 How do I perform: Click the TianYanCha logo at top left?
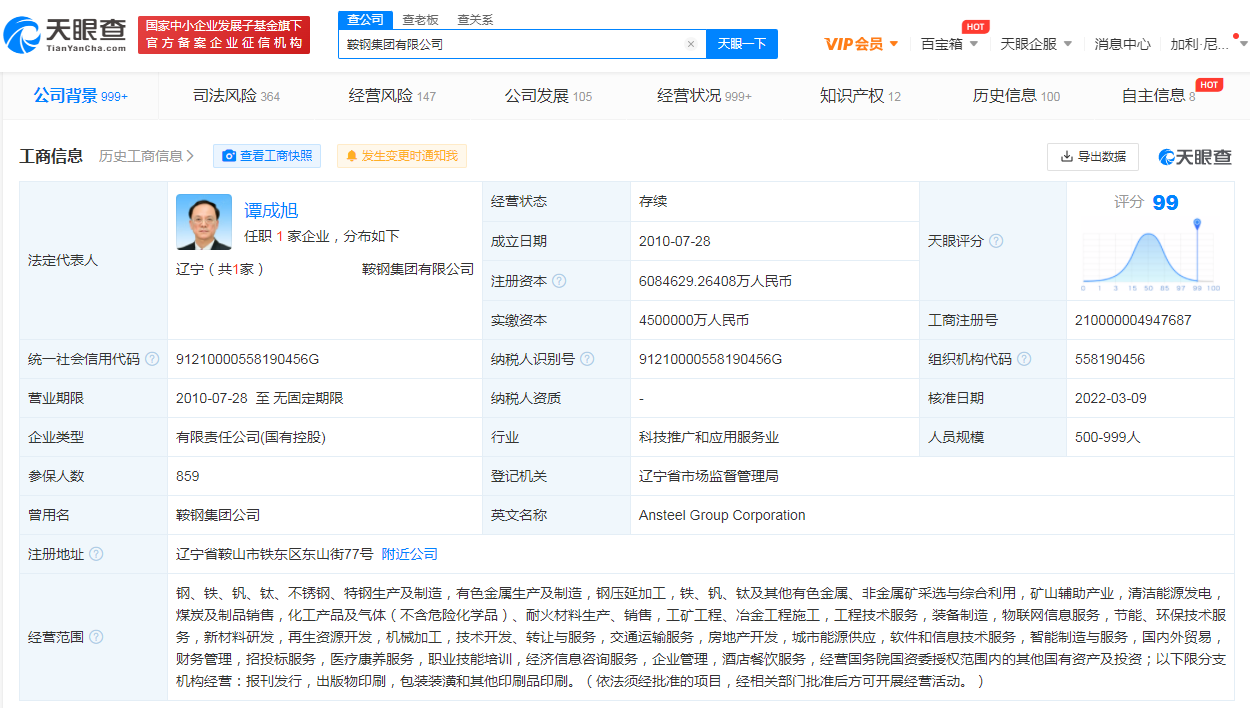65,35
